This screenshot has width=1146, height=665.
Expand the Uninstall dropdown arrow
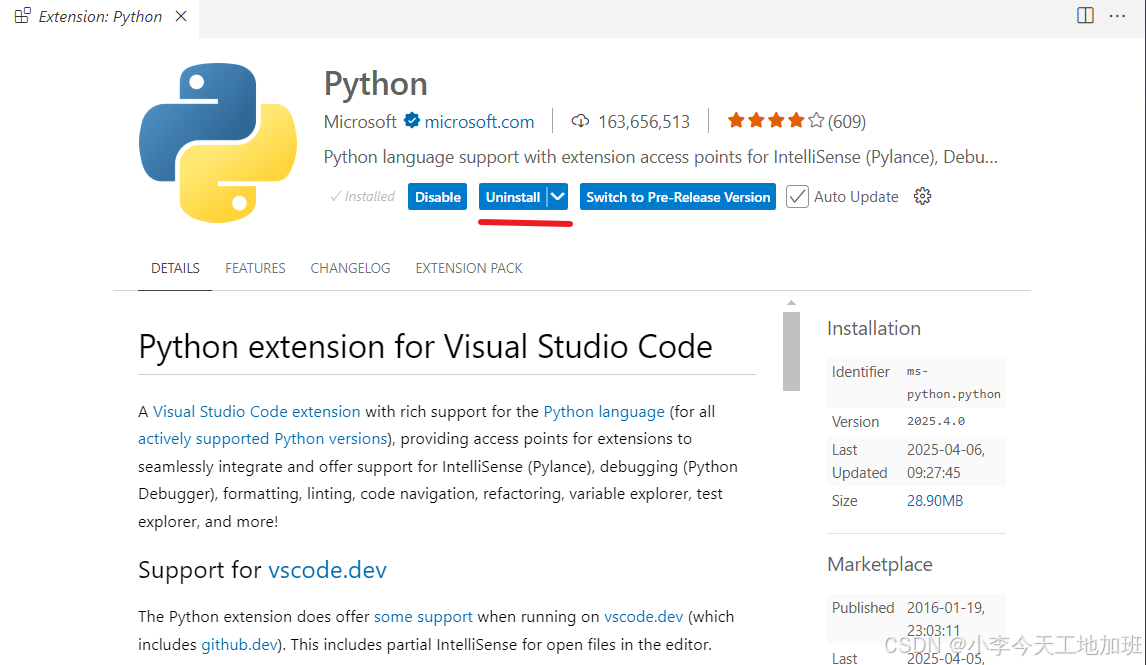click(x=558, y=197)
